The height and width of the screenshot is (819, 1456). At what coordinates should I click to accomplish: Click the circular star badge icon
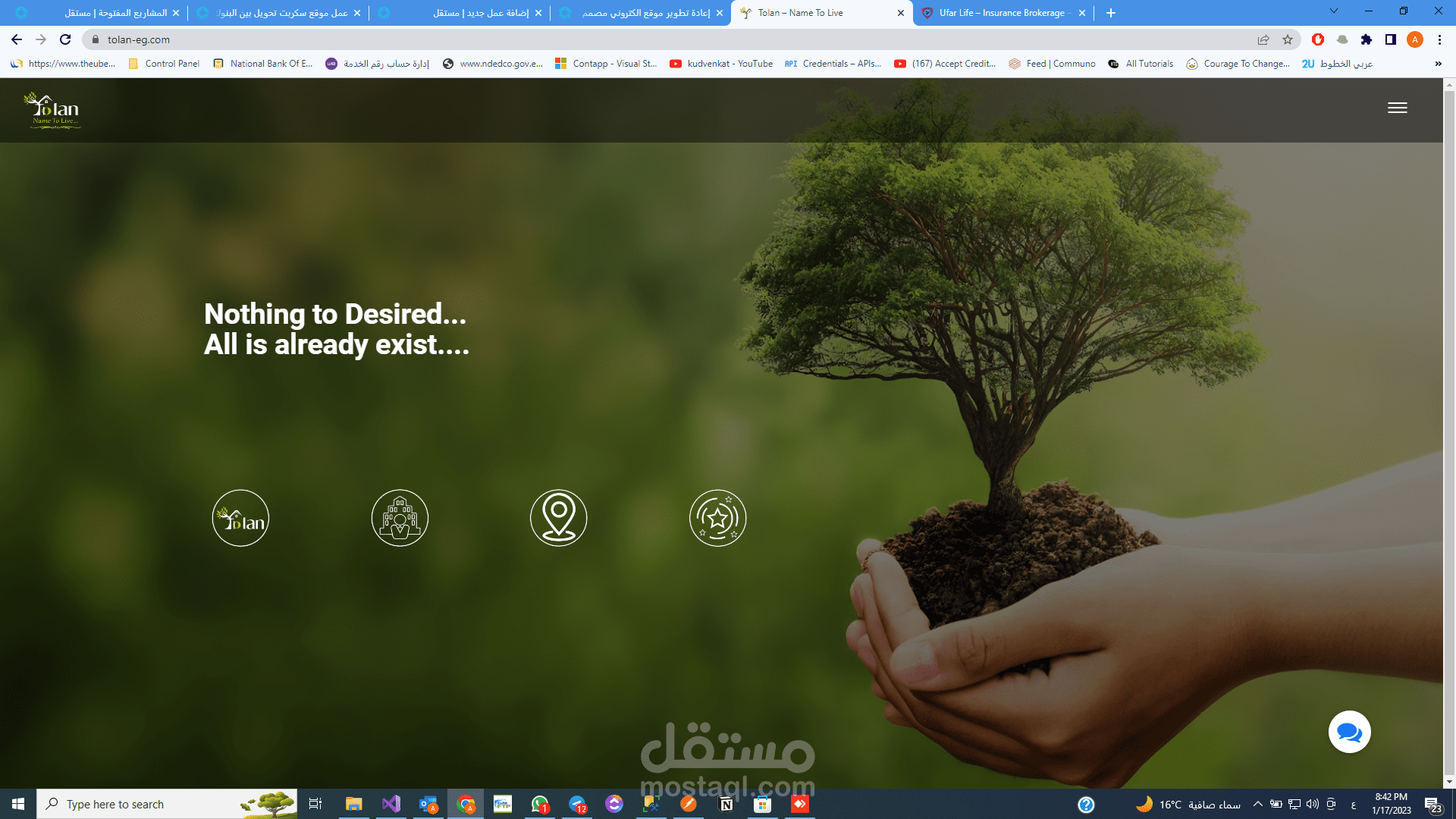click(717, 518)
